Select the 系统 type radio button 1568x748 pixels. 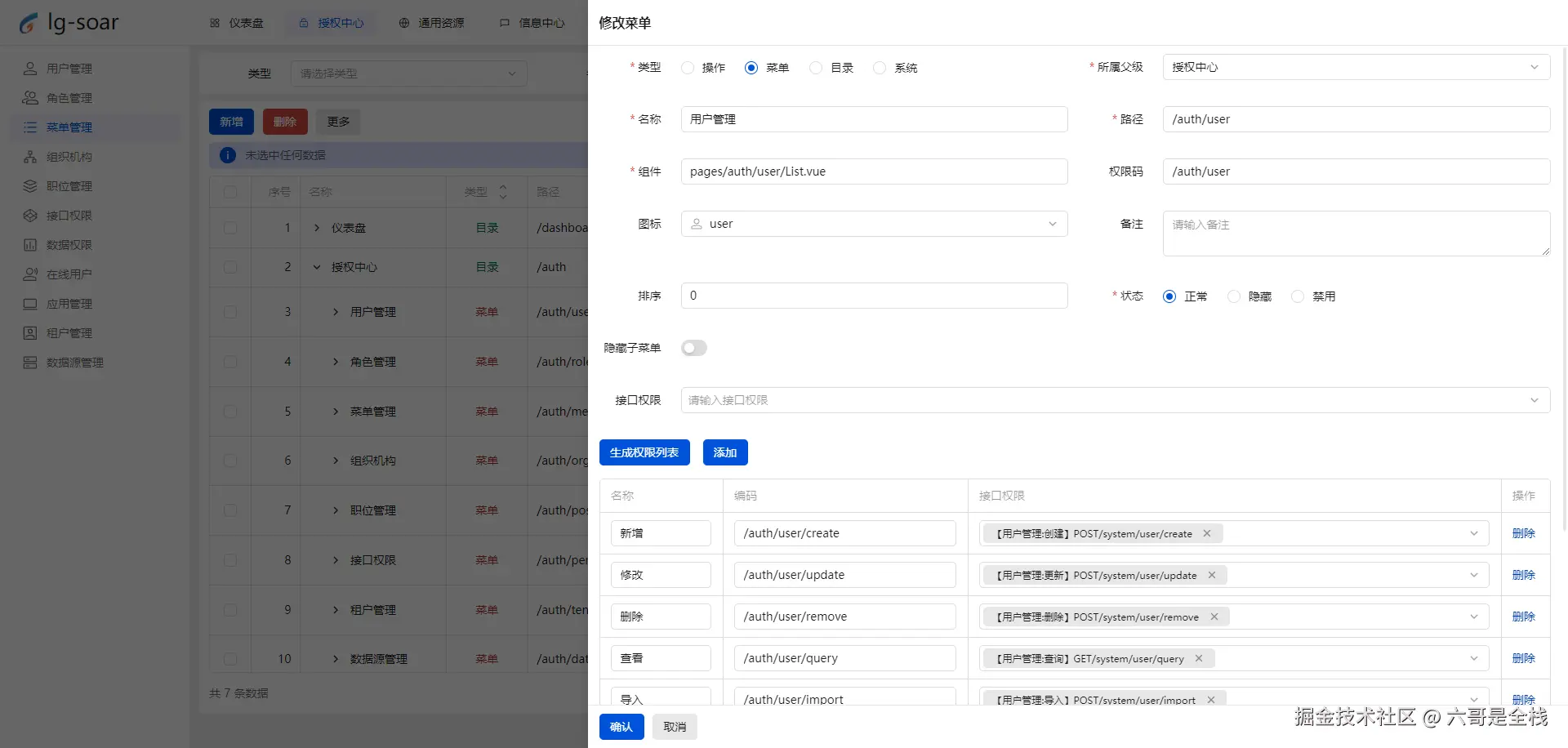[x=880, y=68]
